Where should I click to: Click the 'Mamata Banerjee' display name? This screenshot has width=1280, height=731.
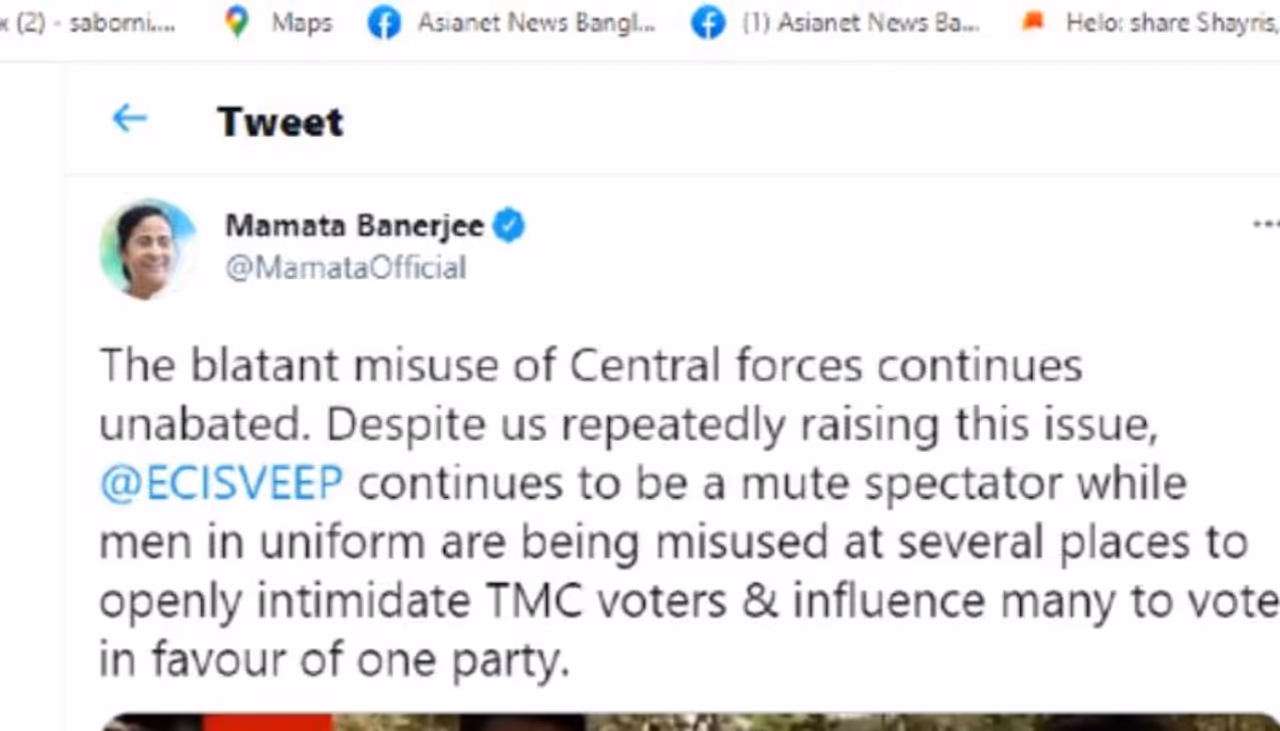coord(354,226)
